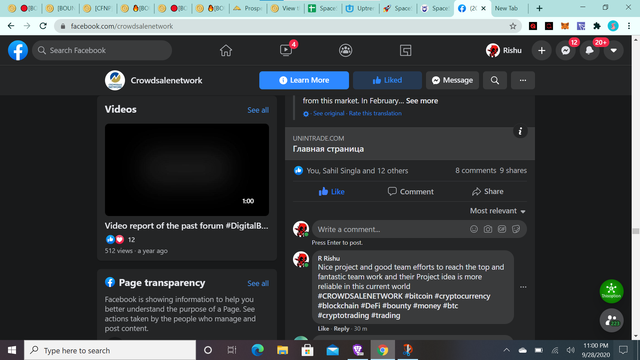Screen dimensions: 640x360
Task: Bookmark the page with star icon
Action: pos(513,26)
